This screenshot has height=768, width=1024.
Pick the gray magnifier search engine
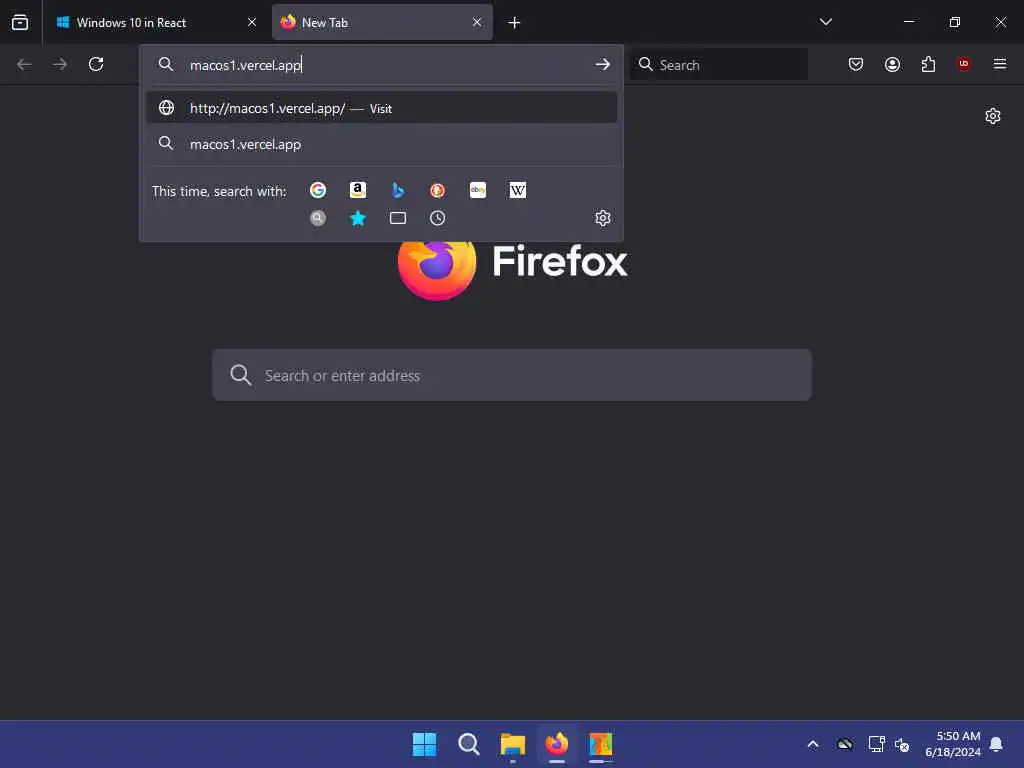318,218
